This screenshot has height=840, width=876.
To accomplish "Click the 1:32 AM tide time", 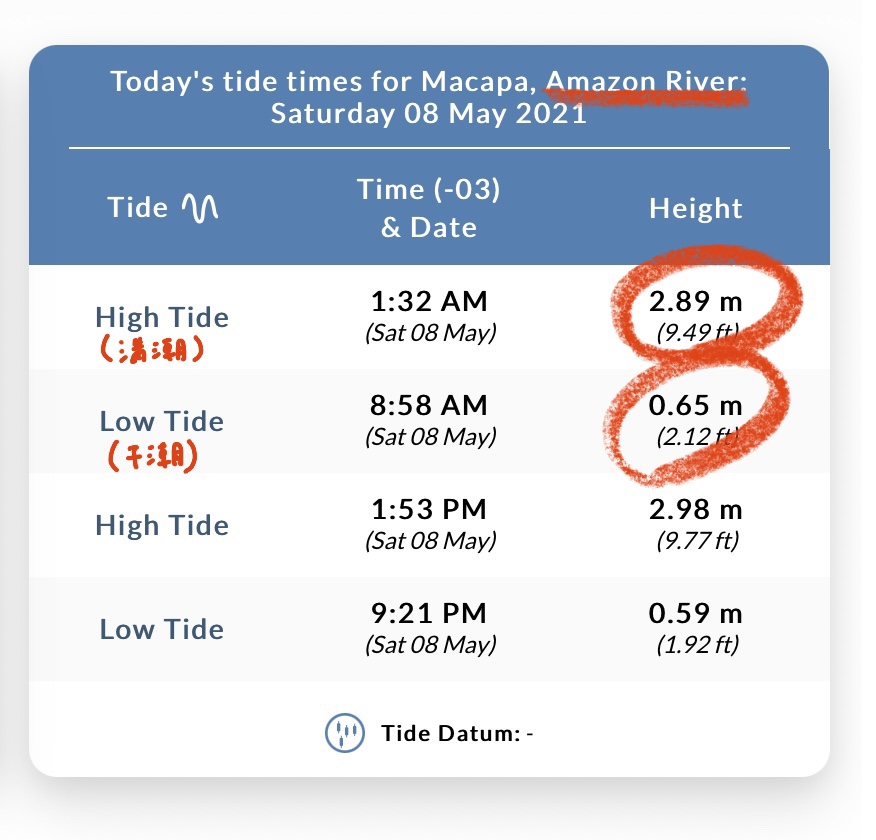I will tap(429, 301).
